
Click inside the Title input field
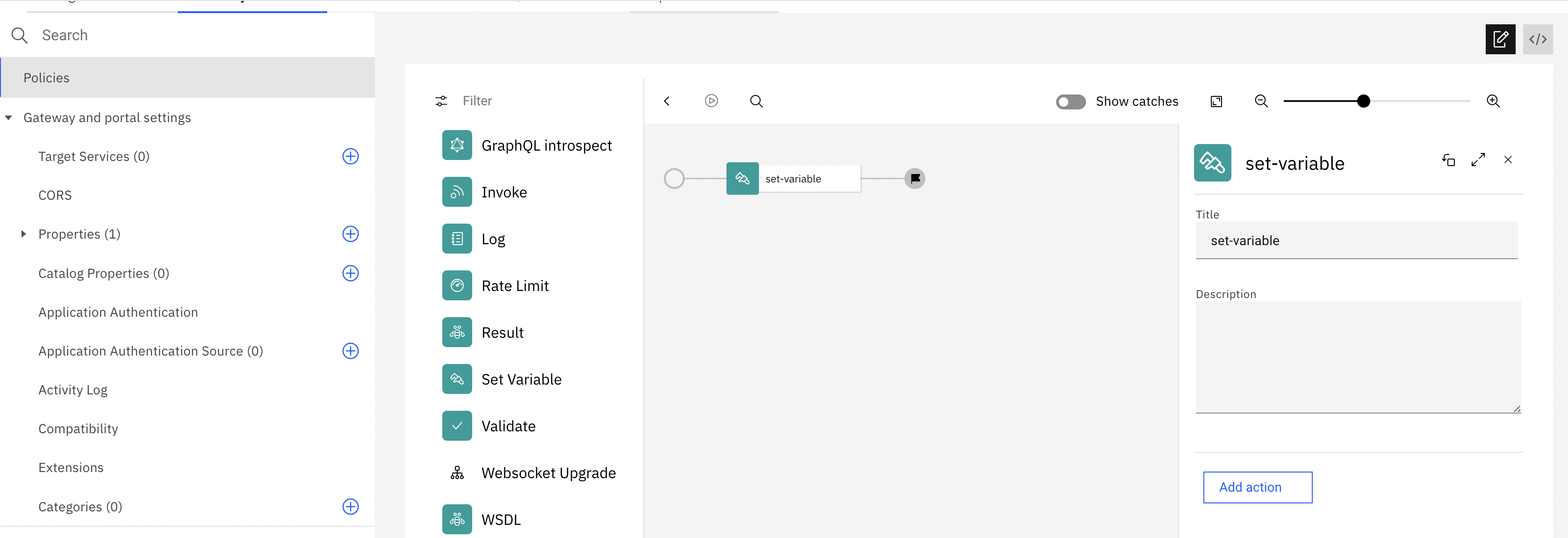pyautogui.click(x=1358, y=240)
